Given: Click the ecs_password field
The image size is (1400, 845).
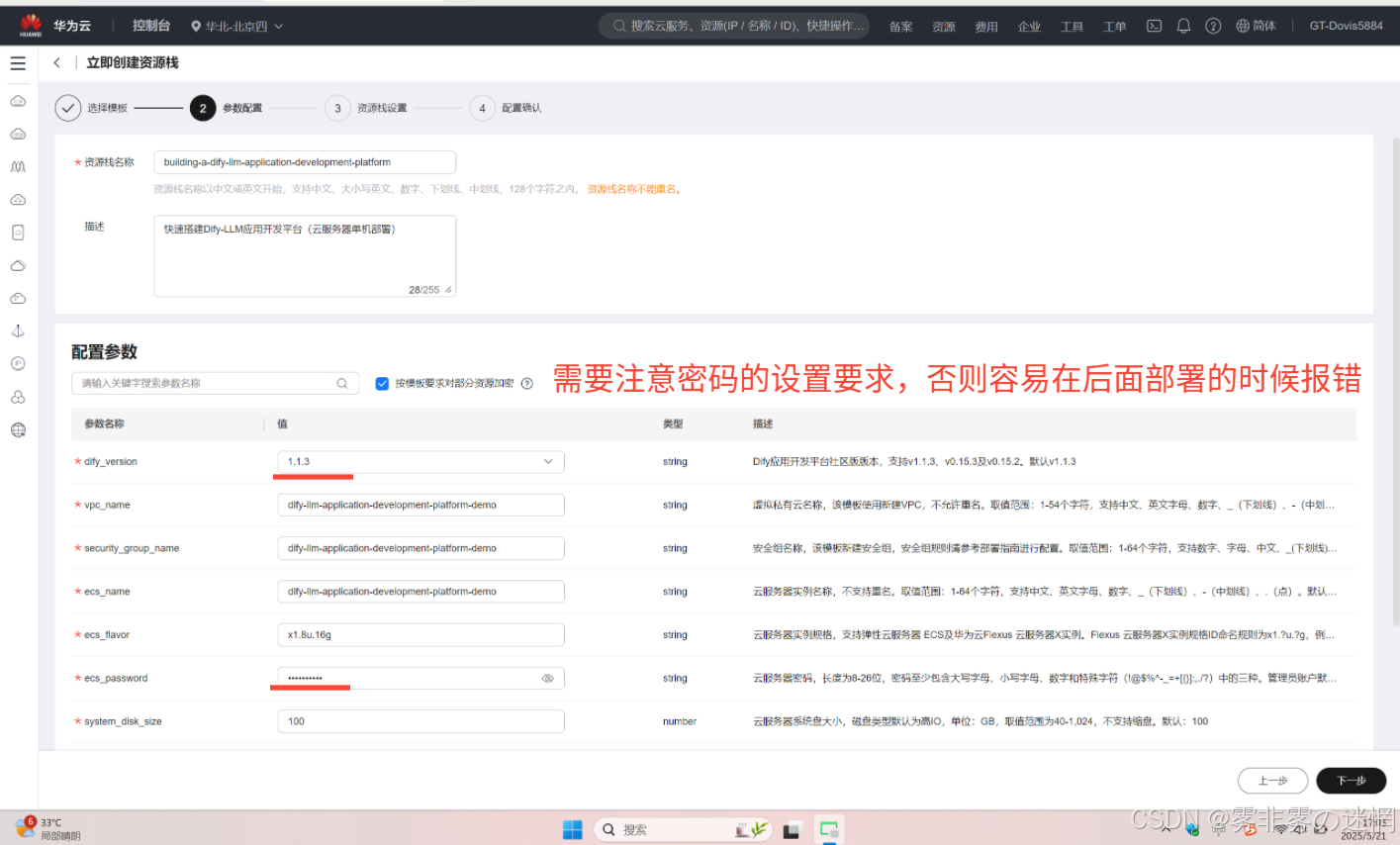Looking at the screenshot, I should coord(420,678).
